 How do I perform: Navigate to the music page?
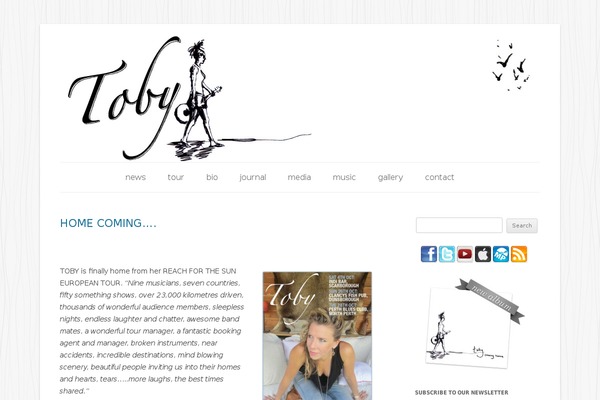(x=344, y=177)
